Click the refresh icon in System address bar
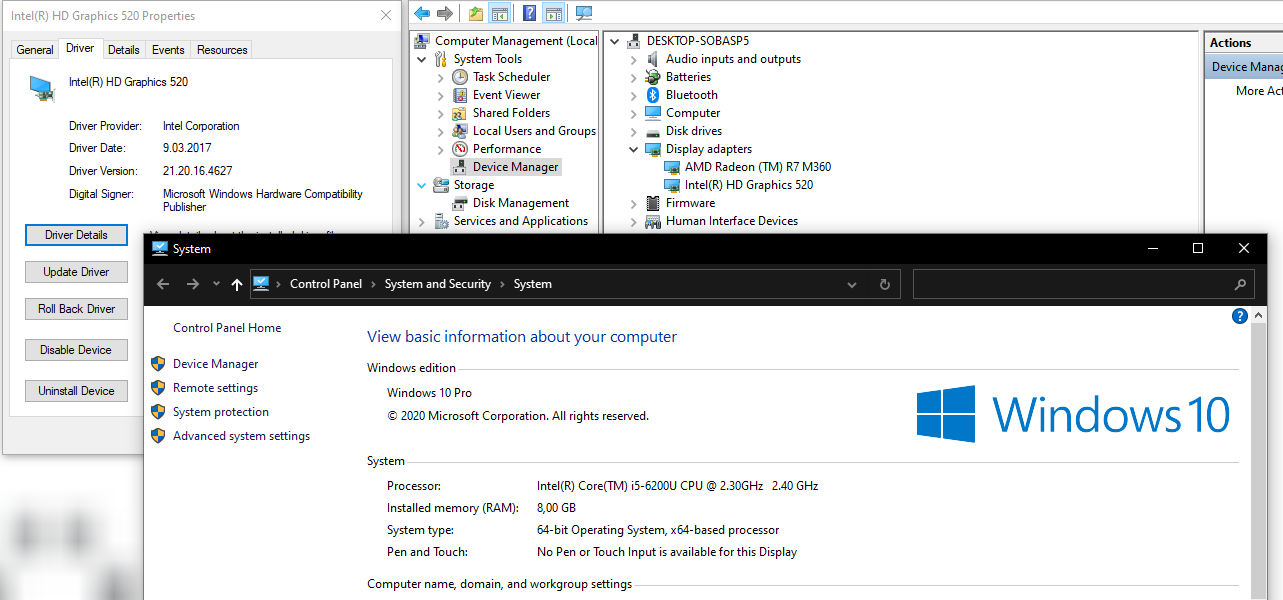The width and height of the screenshot is (1283, 600). click(x=884, y=284)
